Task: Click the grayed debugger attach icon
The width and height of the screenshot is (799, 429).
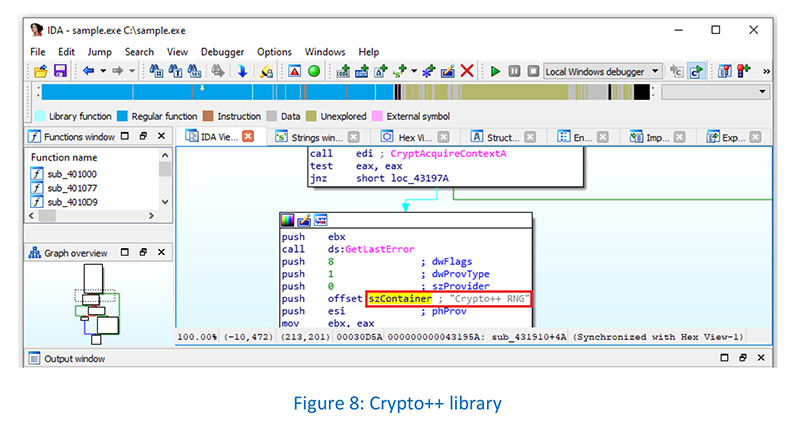Action: (676, 71)
